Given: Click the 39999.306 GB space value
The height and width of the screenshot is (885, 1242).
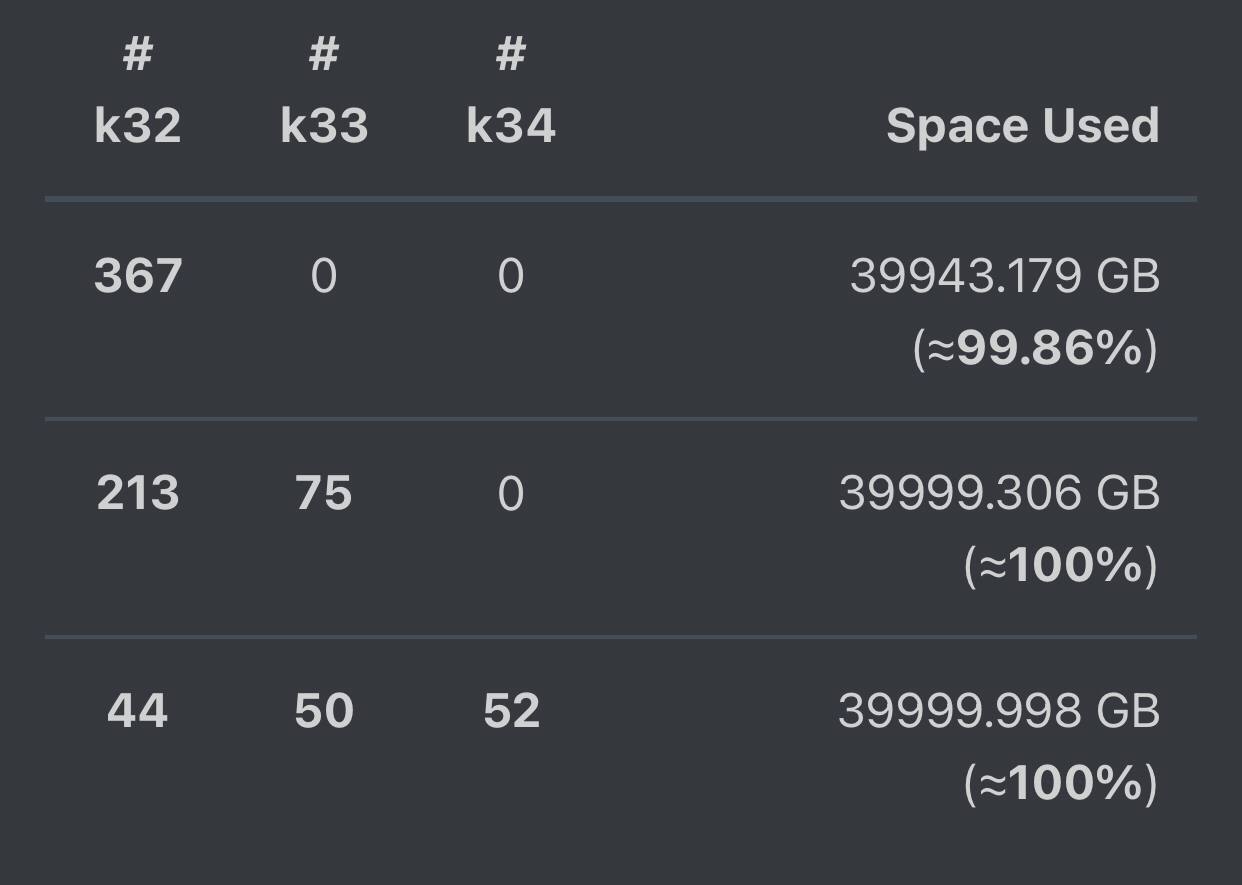Looking at the screenshot, I should (999, 493).
